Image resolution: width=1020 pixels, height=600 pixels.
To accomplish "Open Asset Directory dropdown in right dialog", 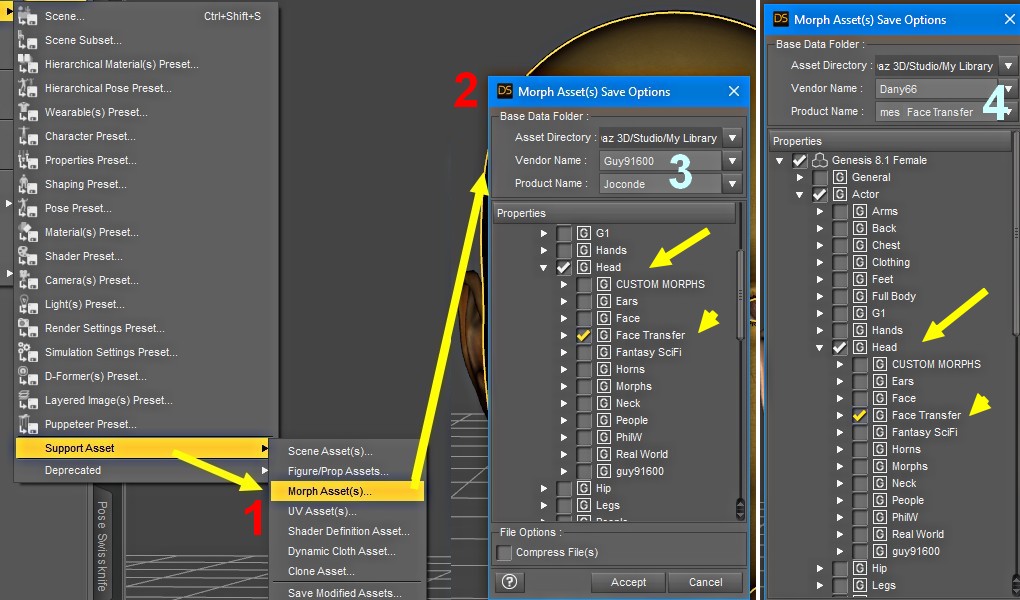I will coord(1008,66).
